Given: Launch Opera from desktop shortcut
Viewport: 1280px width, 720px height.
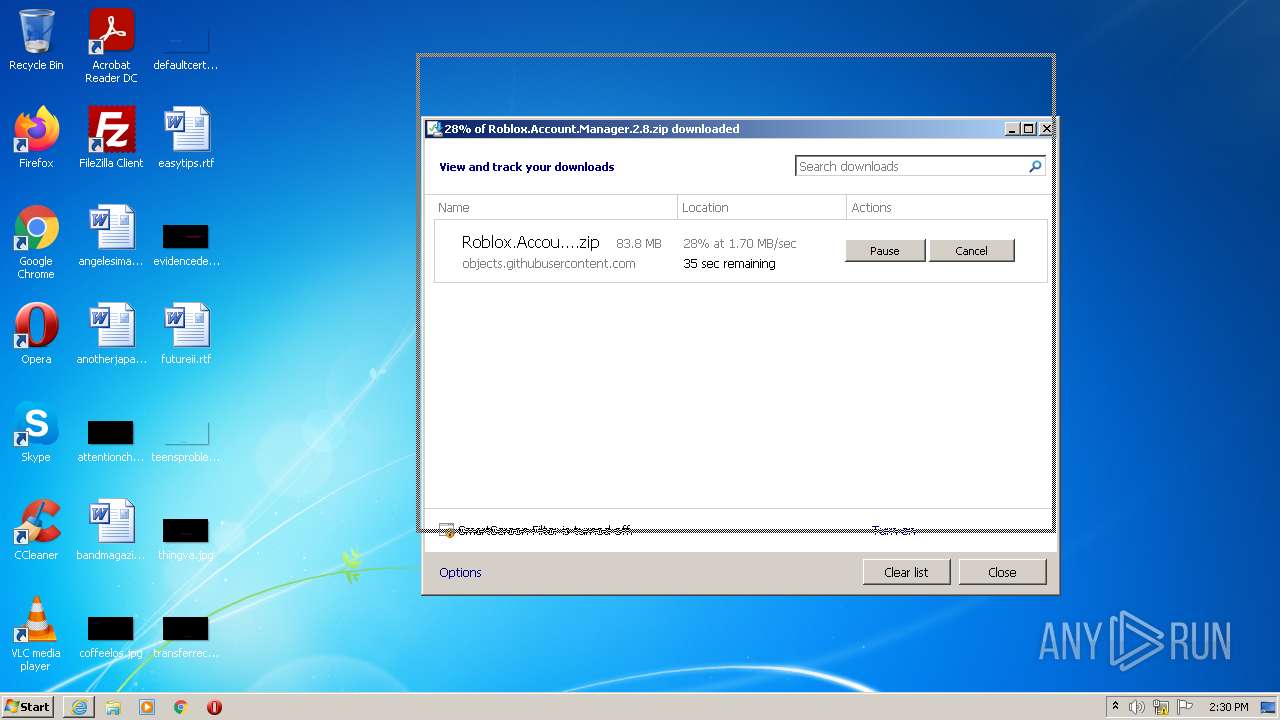Looking at the screenshot, I should coord(36,334).
